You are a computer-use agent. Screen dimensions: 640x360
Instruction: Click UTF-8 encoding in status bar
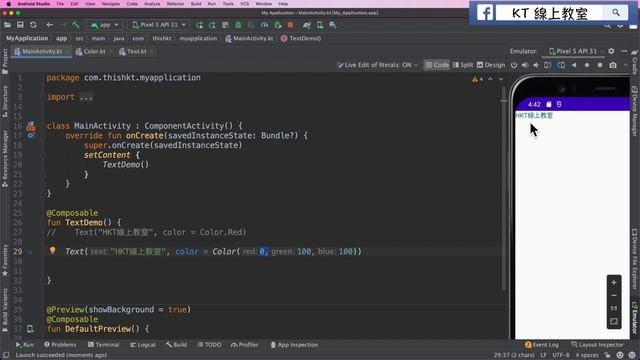click(561, 355)
